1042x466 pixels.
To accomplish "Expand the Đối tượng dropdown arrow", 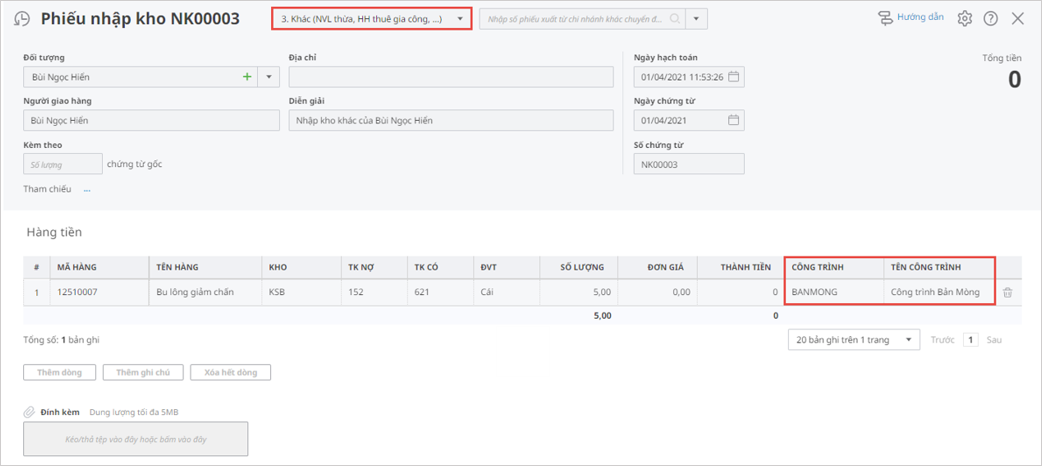I will [x=268, y=77].
